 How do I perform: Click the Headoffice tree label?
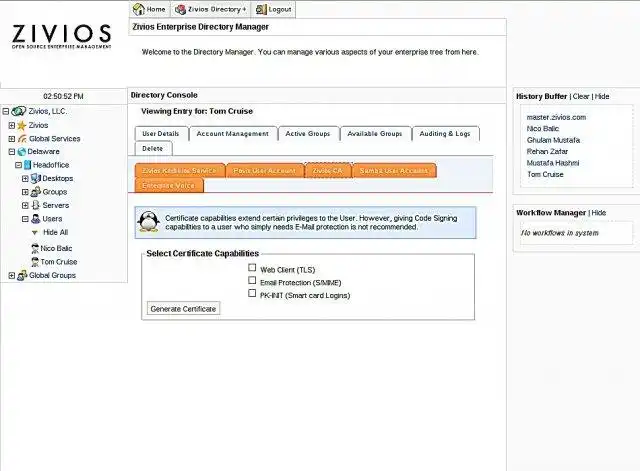(51, 165)
